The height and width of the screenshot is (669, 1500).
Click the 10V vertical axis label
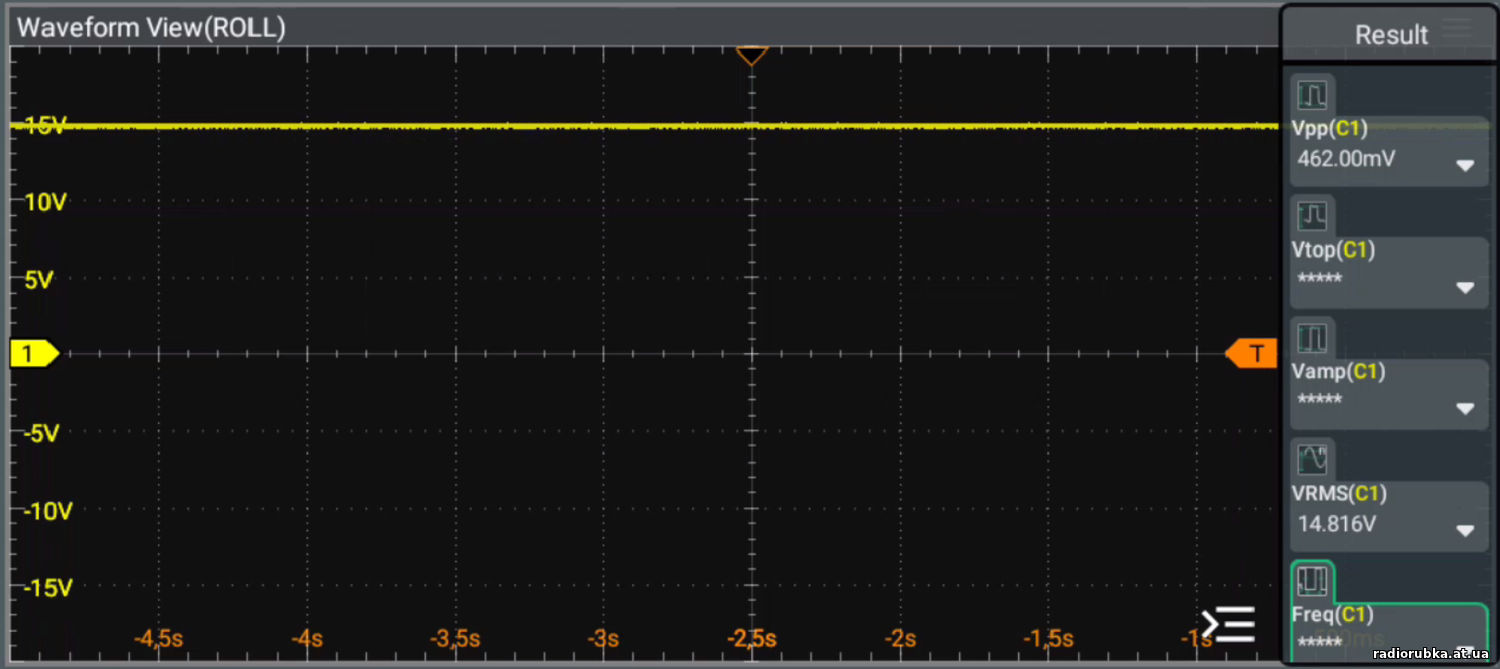45,203
